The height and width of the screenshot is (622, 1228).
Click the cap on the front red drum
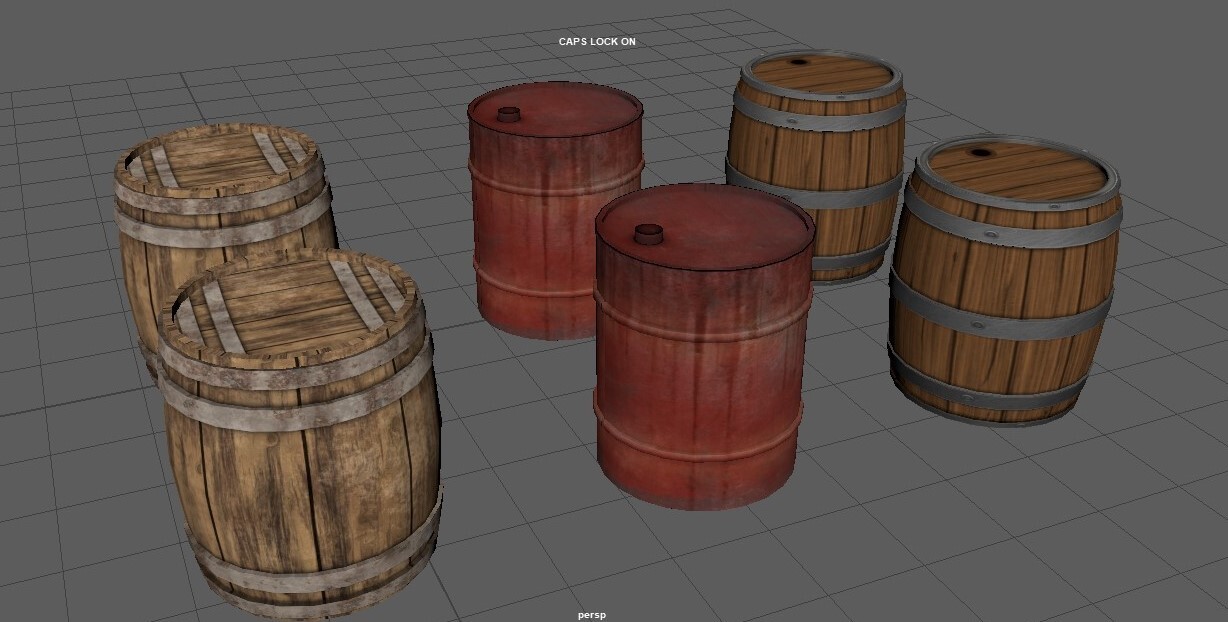click(x=650, y=232)
